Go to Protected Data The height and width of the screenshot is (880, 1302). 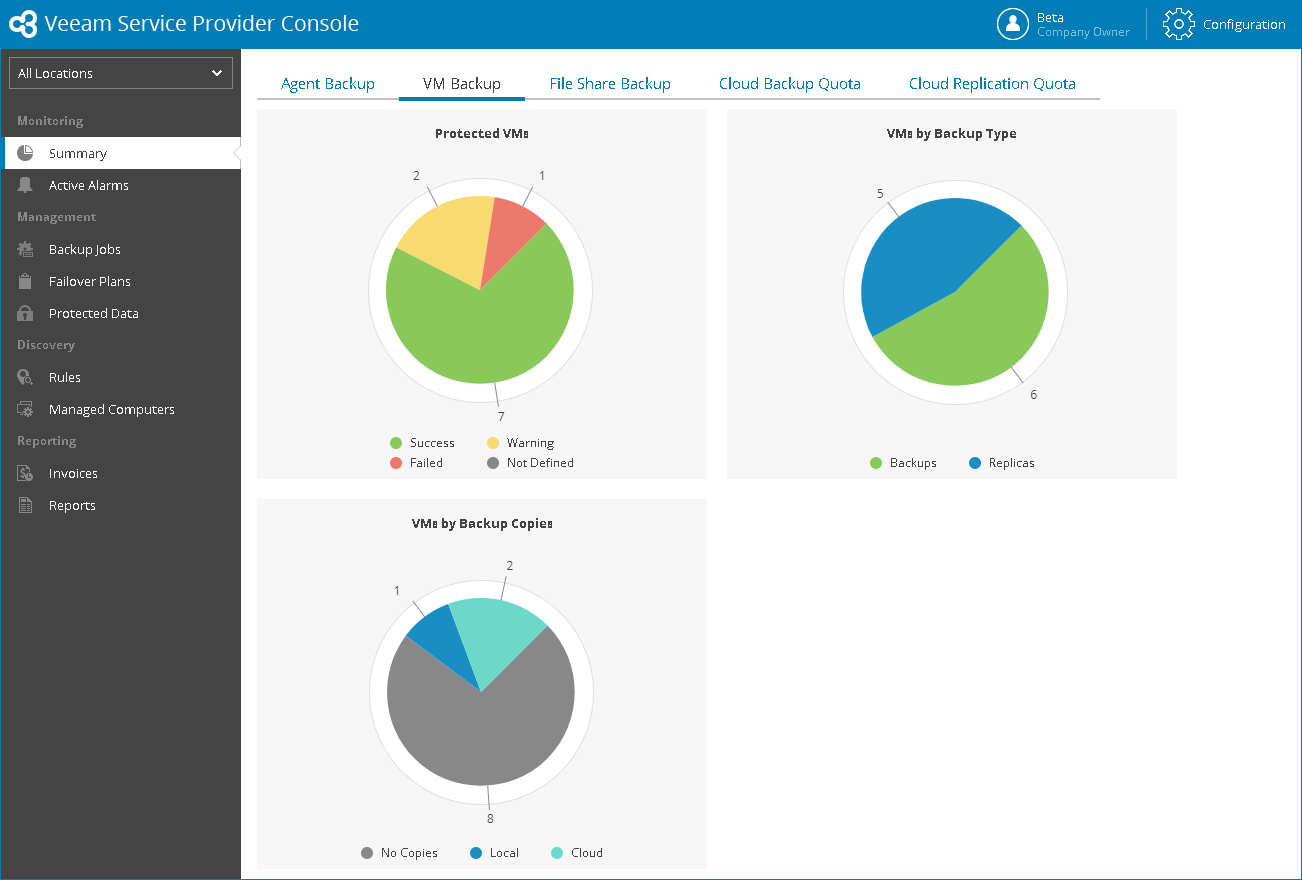pos(121,313)
